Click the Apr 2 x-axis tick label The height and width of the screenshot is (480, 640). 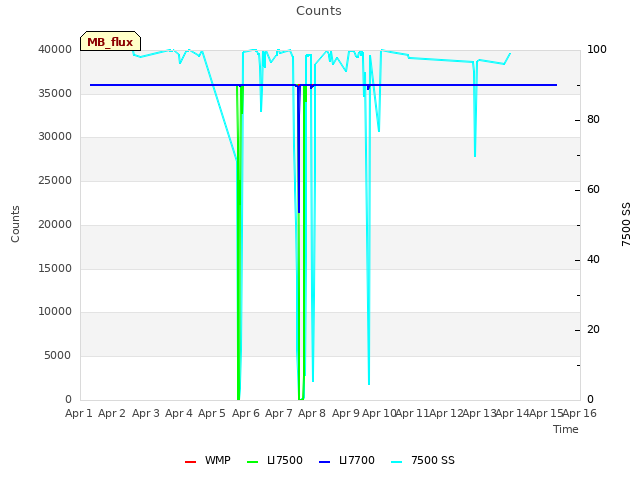(x=112, y=413)
